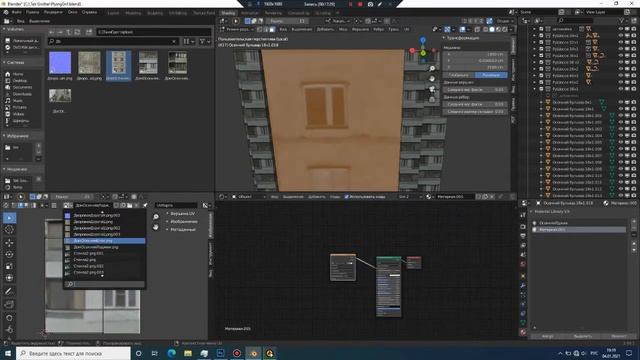Open the Меш menu in 3D viewport

click(343, 29)
